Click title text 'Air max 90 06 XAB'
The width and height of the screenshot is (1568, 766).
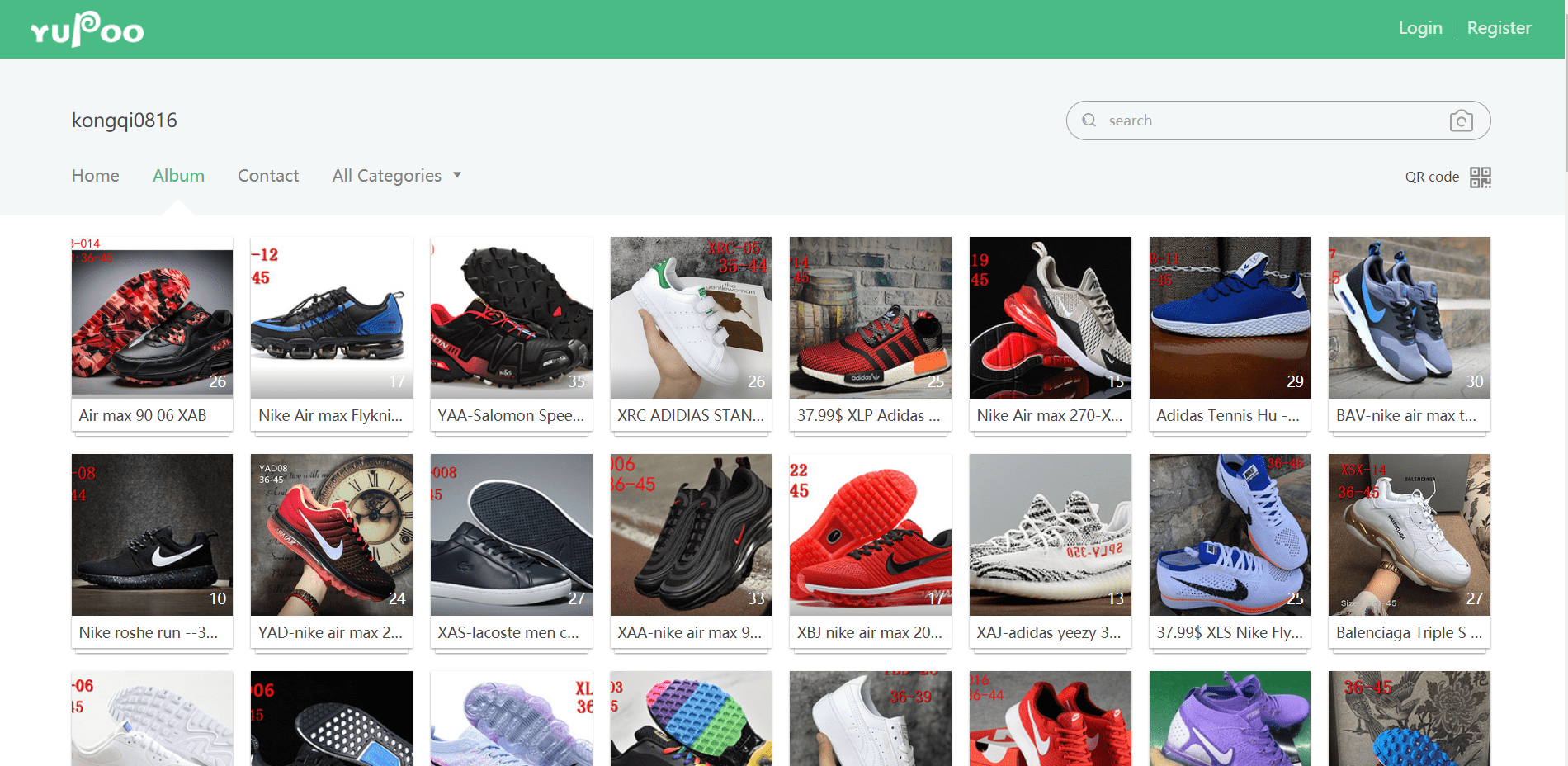[x=143, y=415]
